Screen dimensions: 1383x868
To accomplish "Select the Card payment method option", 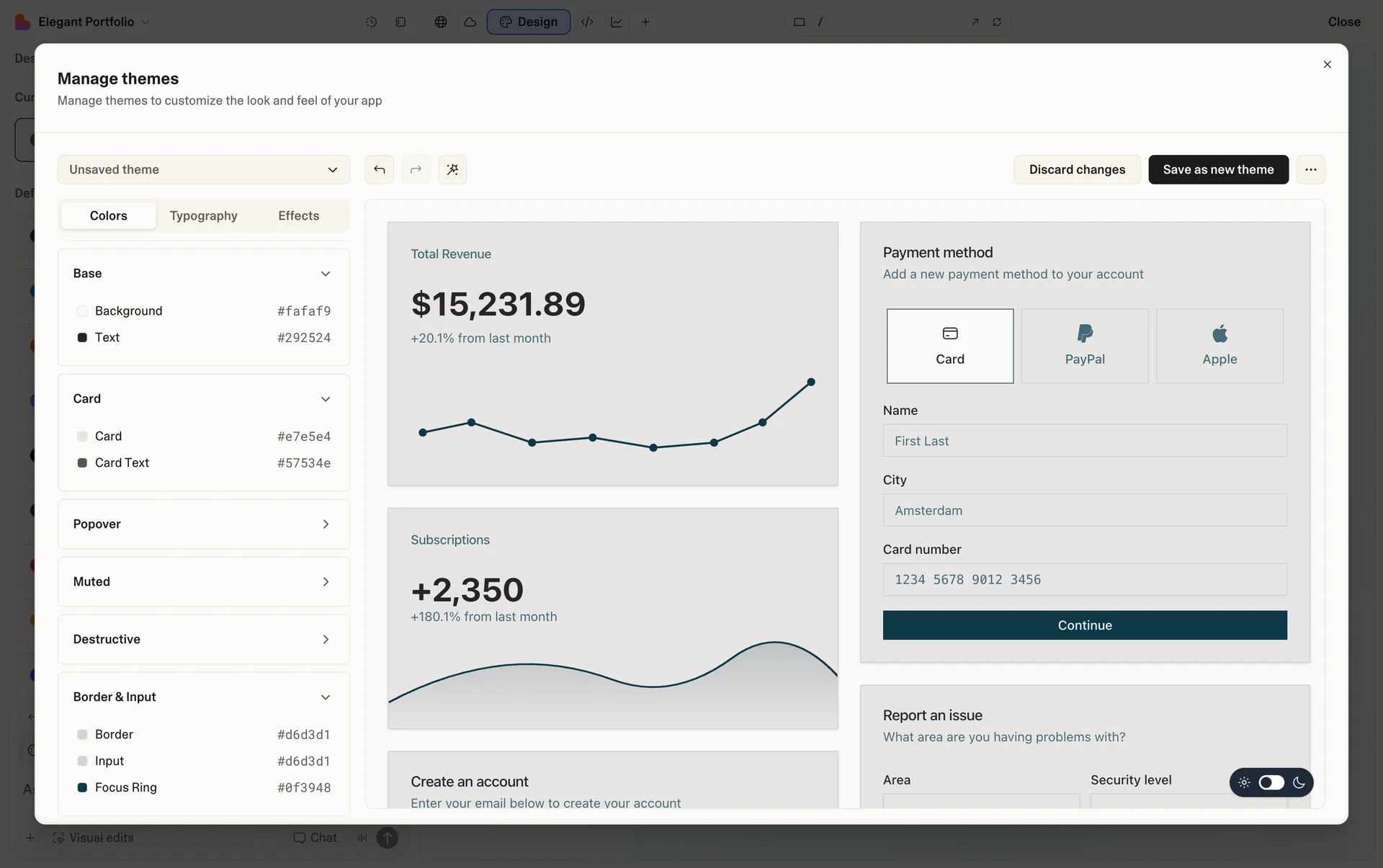I will click(949, 346).
